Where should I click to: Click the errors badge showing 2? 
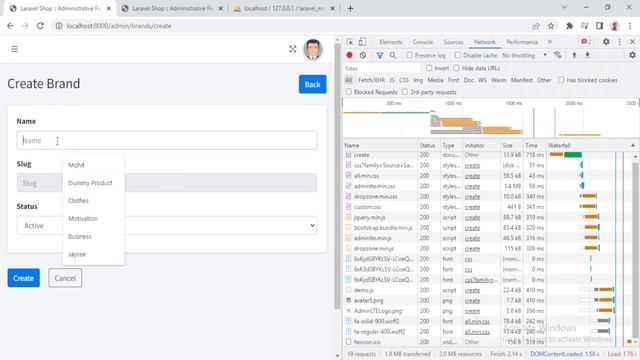586,42
